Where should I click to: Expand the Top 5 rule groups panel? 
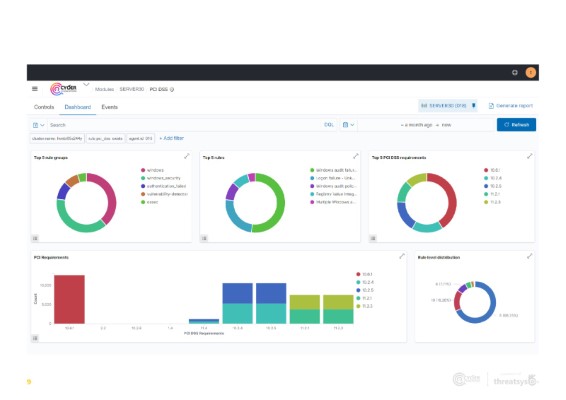click(x=187, y=156)
